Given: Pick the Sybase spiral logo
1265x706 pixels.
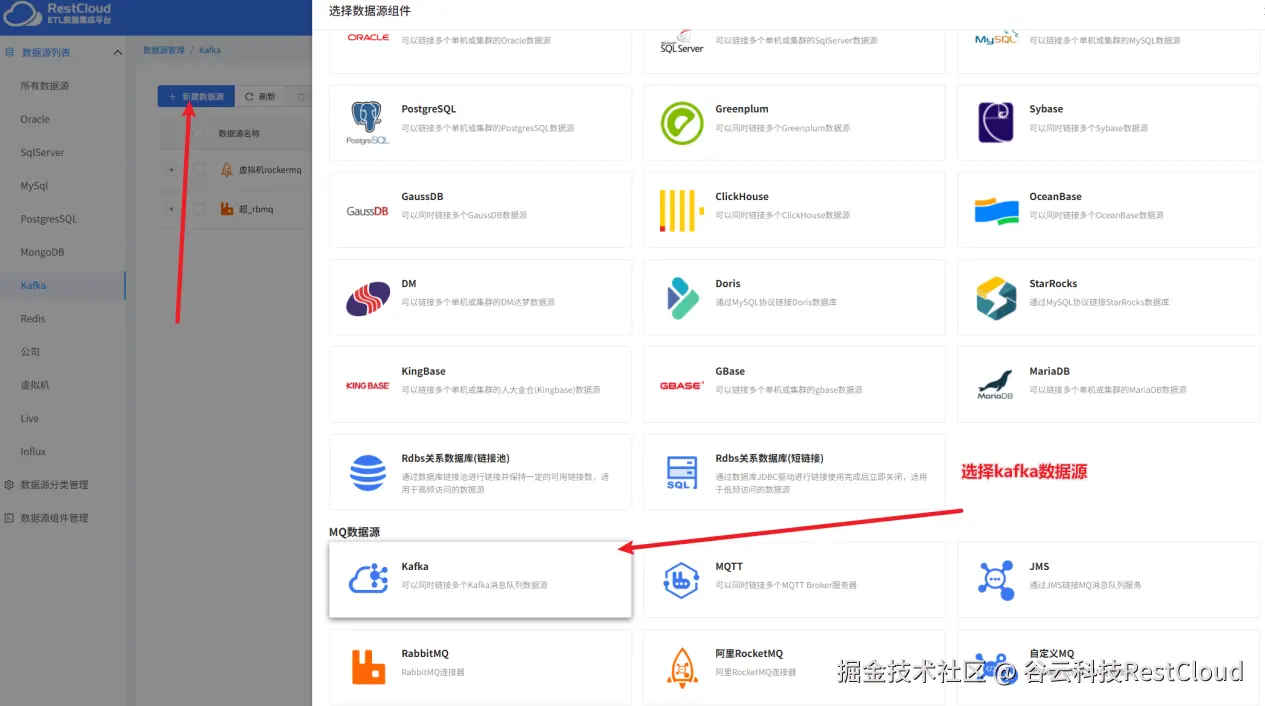Looking at the screenshot, I should [x=996, y=123].
